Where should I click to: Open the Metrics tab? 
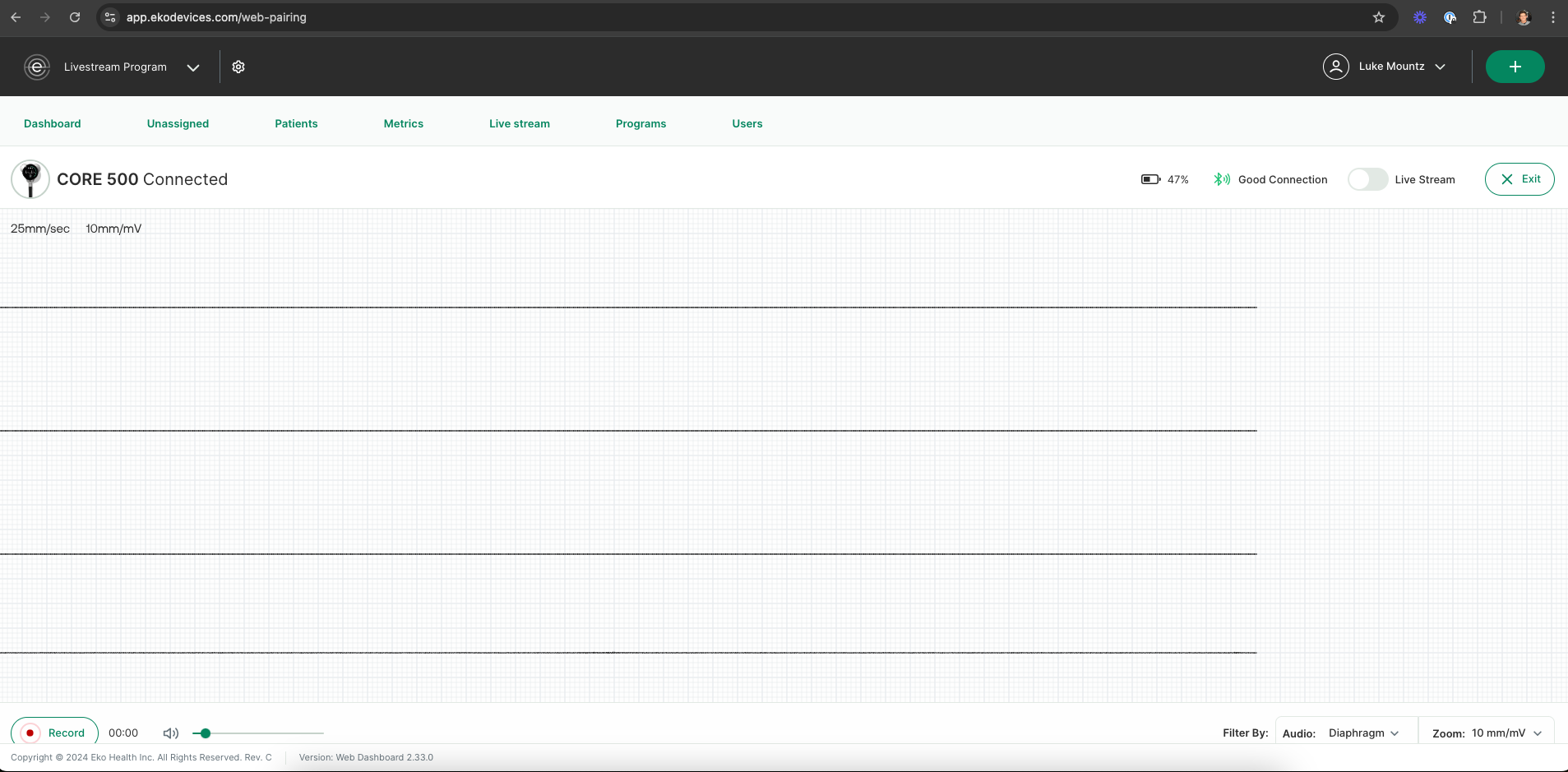coord(403,123)
